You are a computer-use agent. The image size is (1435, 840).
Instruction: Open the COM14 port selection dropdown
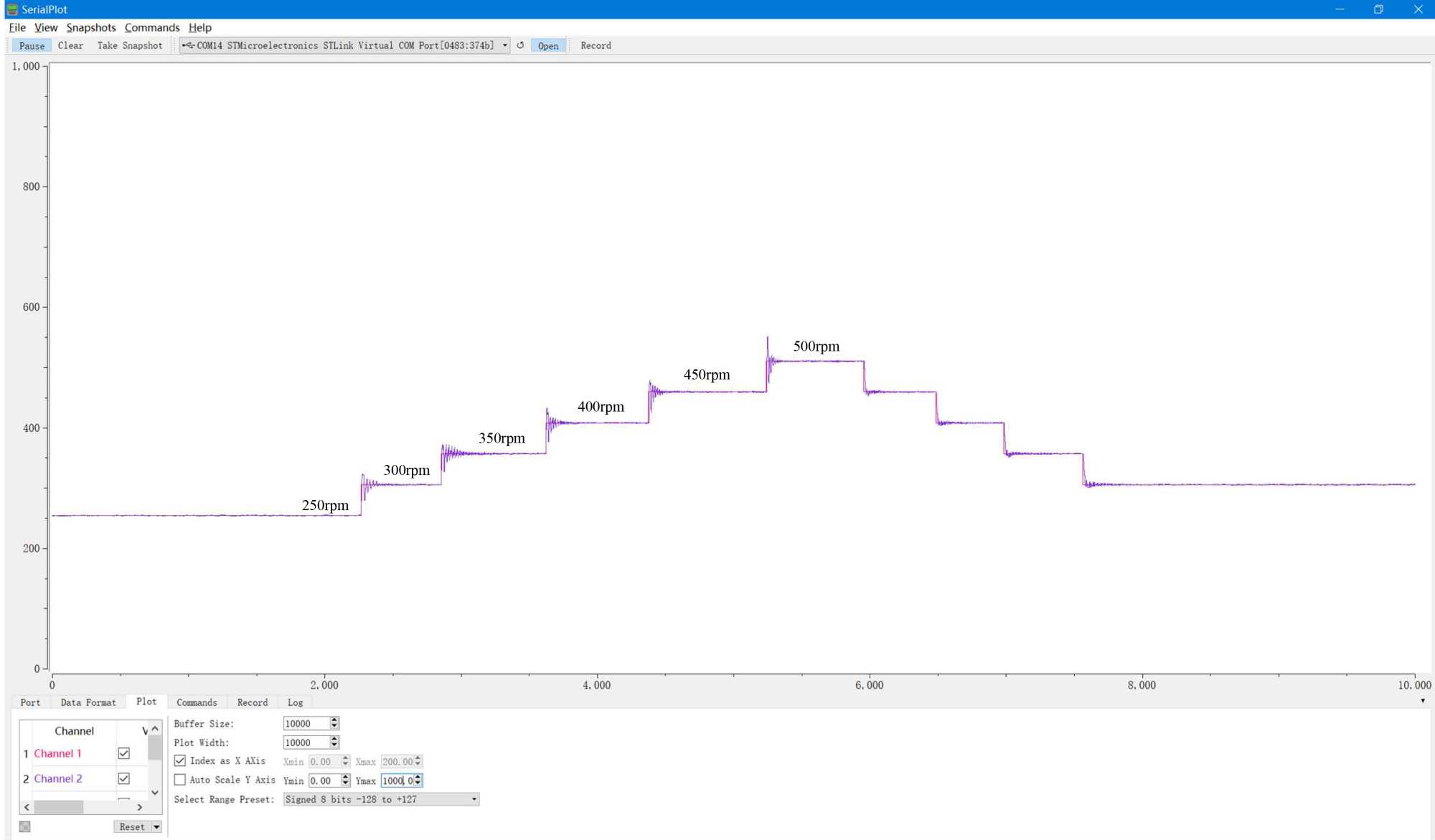pyautogui.click(x=505, y=45)
